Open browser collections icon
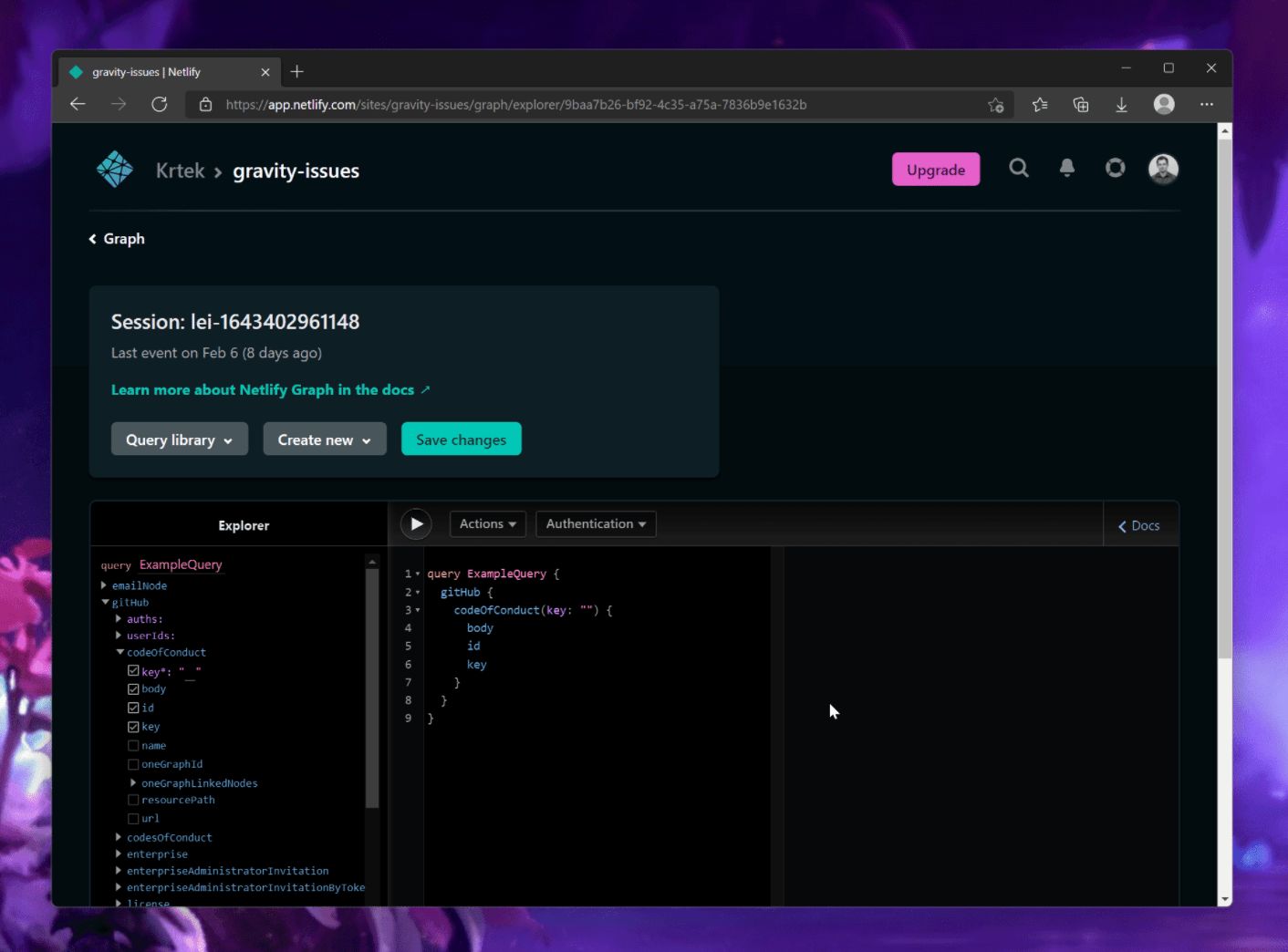The width and height of the screenshot is (1288, 952). (x=1081, y=105)
